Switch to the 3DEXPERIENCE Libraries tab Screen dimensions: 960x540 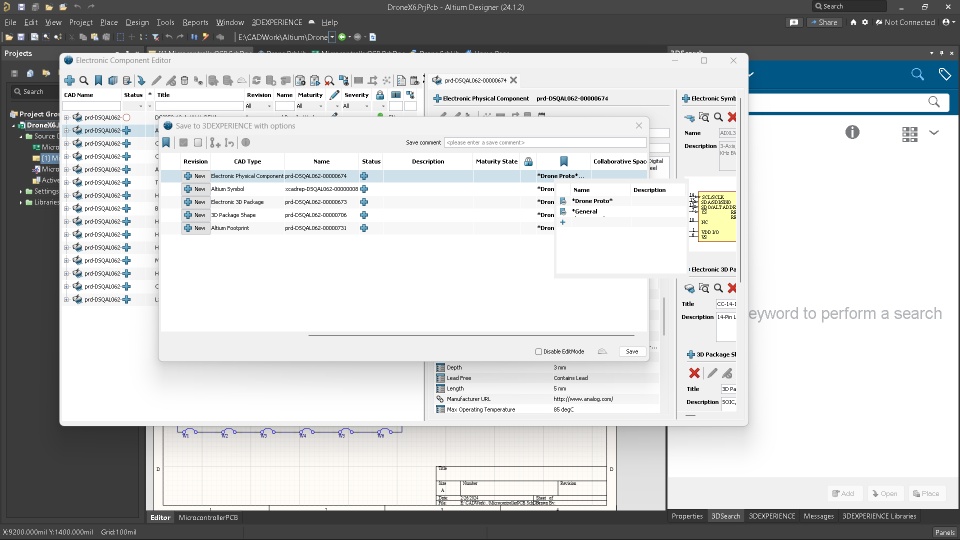coord(878,516)
